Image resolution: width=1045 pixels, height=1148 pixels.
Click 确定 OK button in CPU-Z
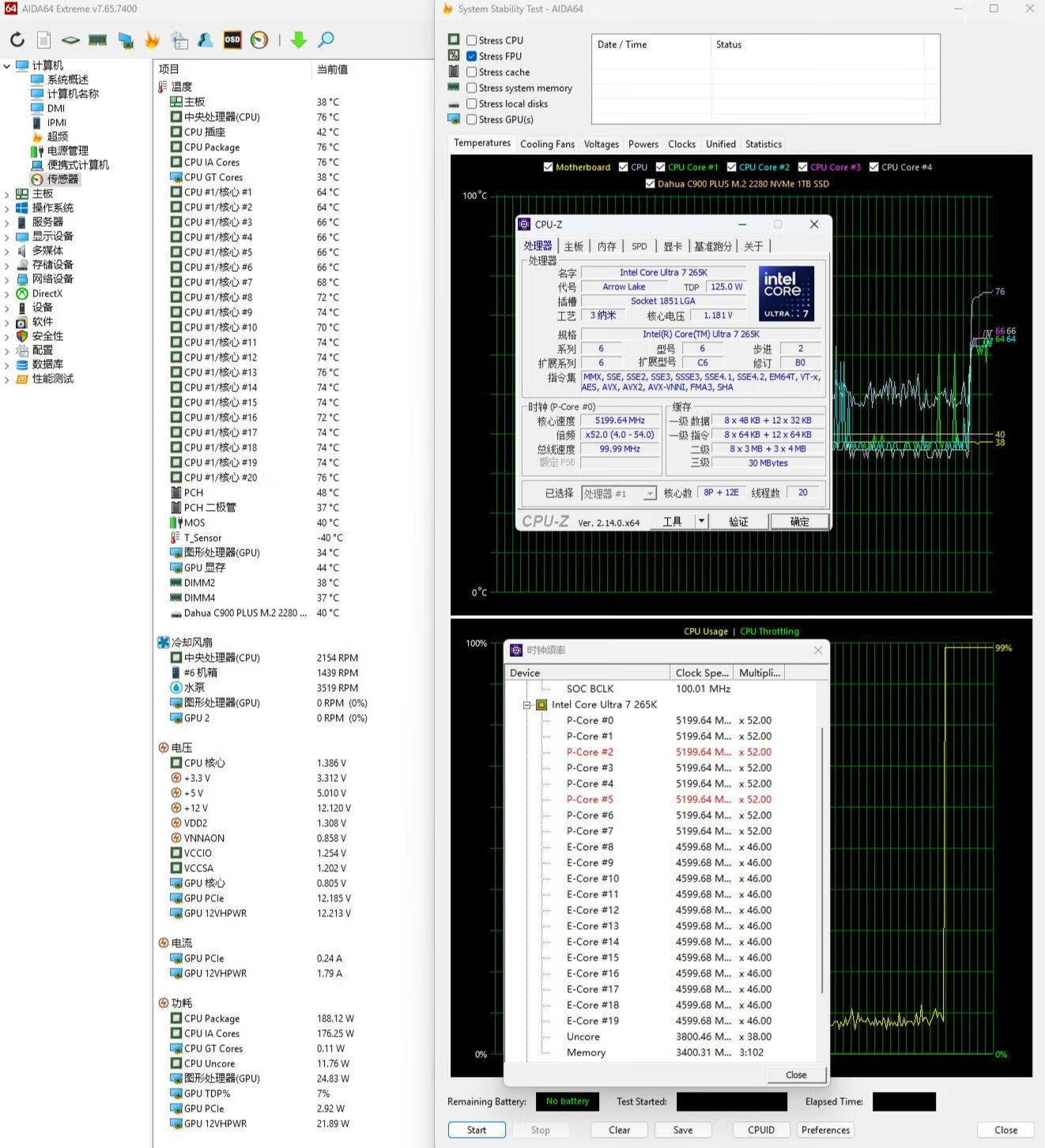coord(800,521)
